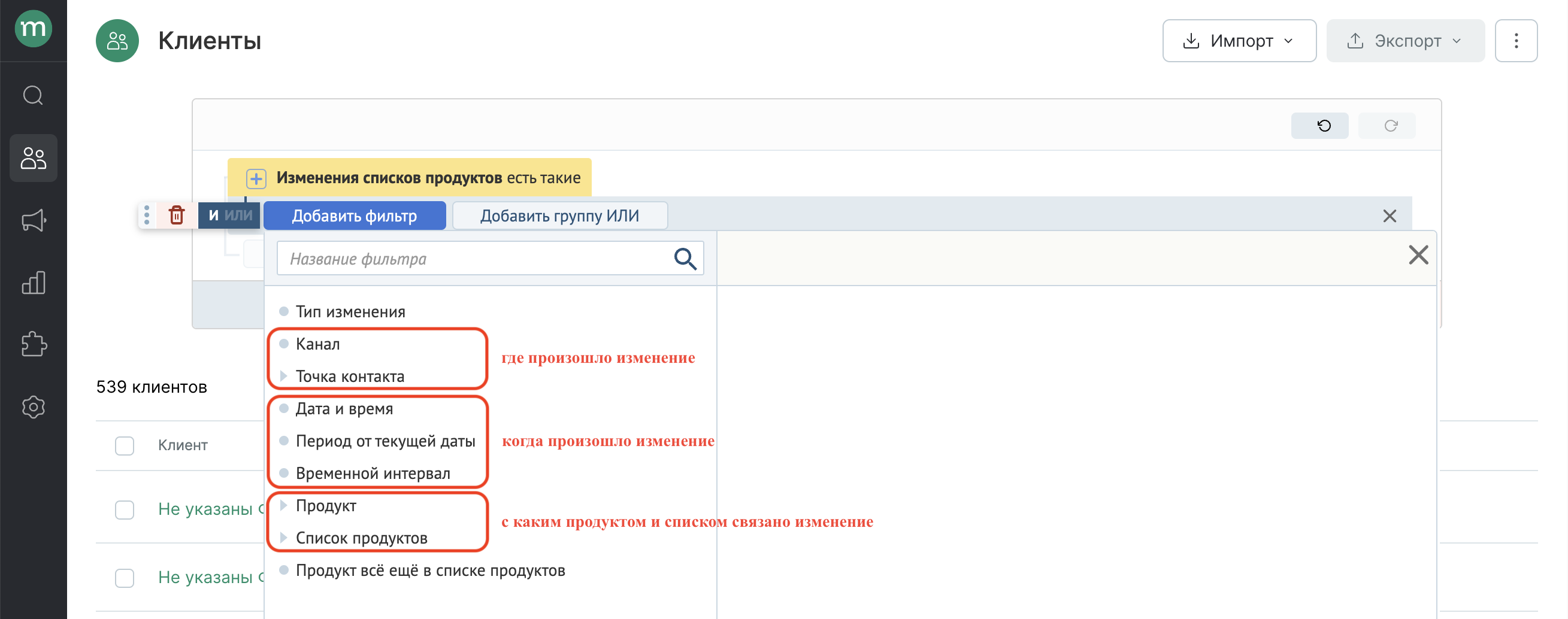Click the green clients avatar icon next to title
This screenshot has height=619, width=1568.
(117, 41)
